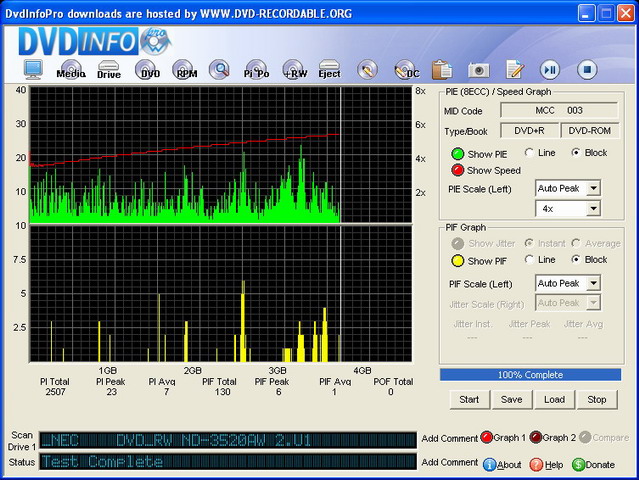
Task: Click the About info icon
Action: tap(489, 465)
